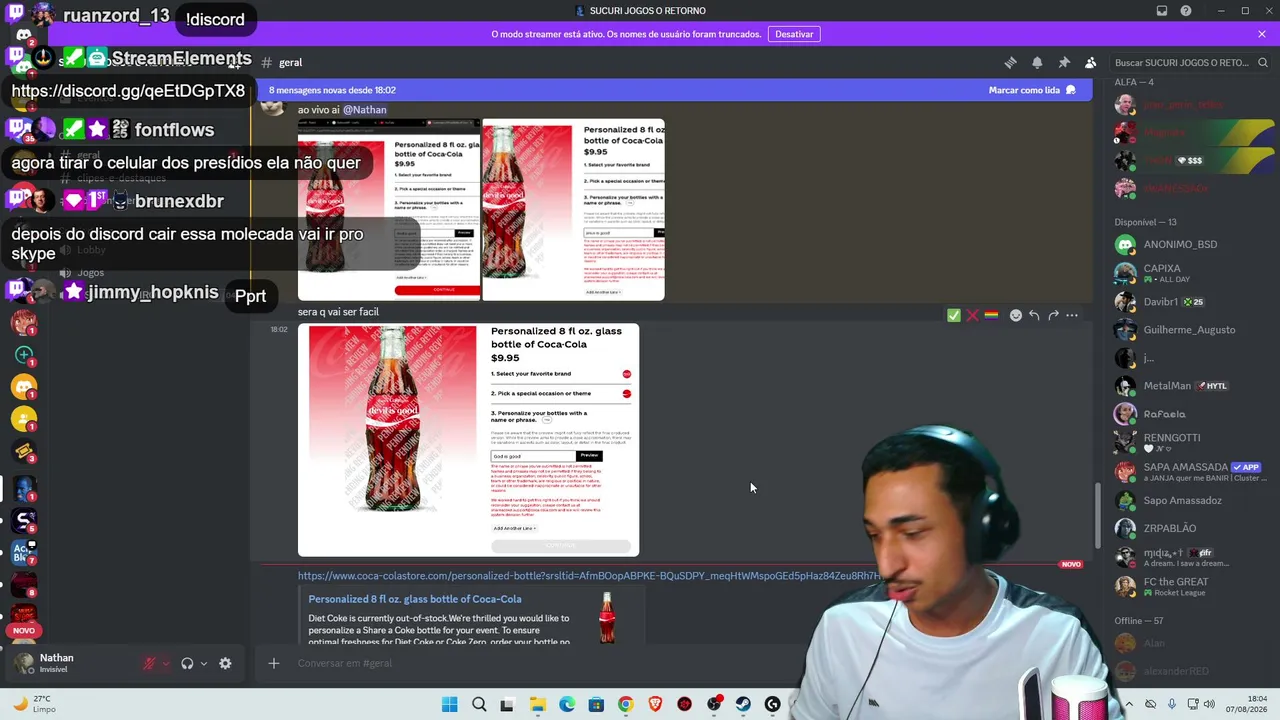Open CAPIXA member profile
1280x720 pixels.
click(1180, 272)
